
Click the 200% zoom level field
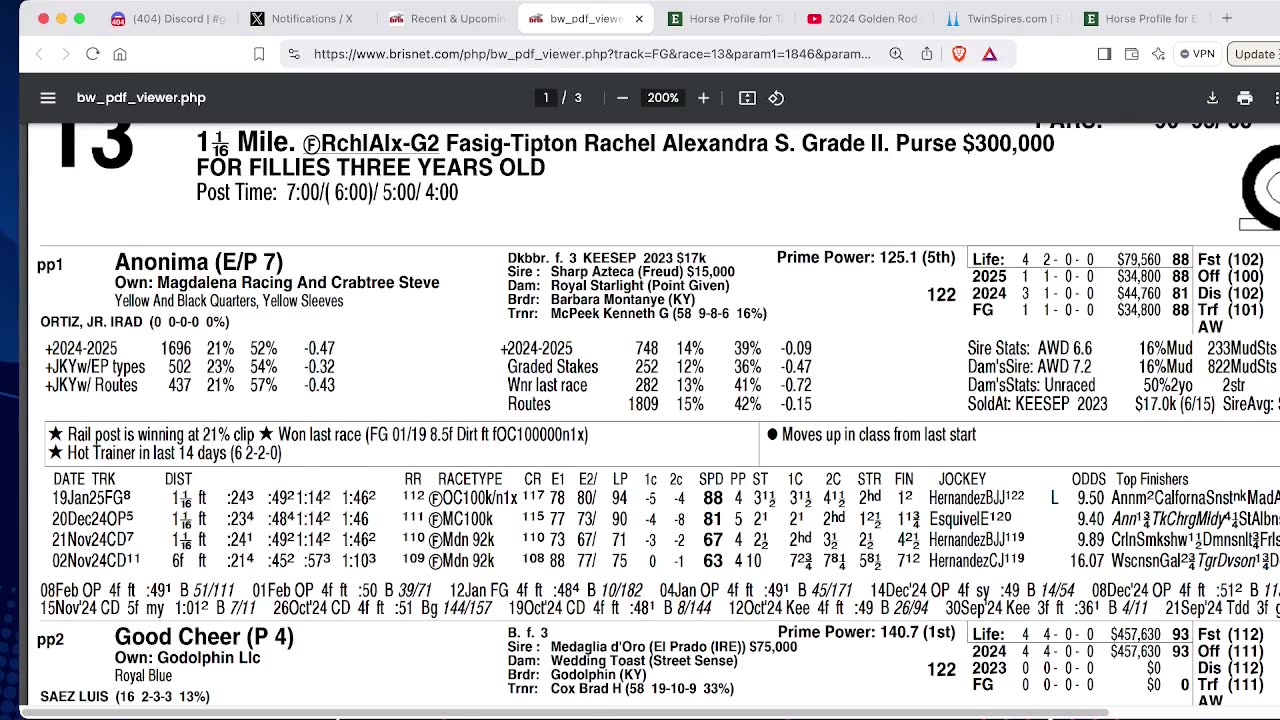click(x=662, y=98)
